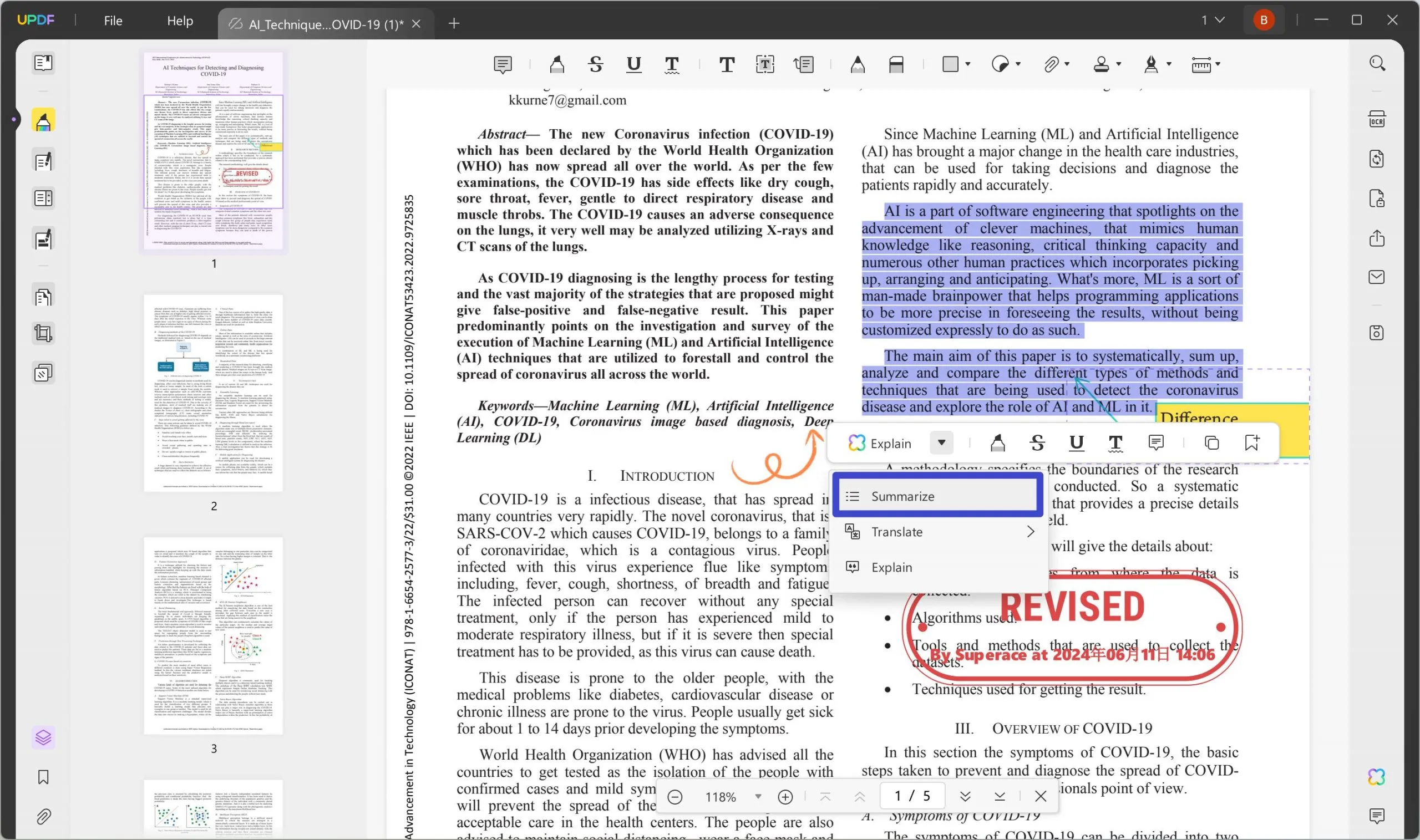1420x840 pixels.
Task: Select the highlighter tool in the top toolbar
Action: point(557,64)
